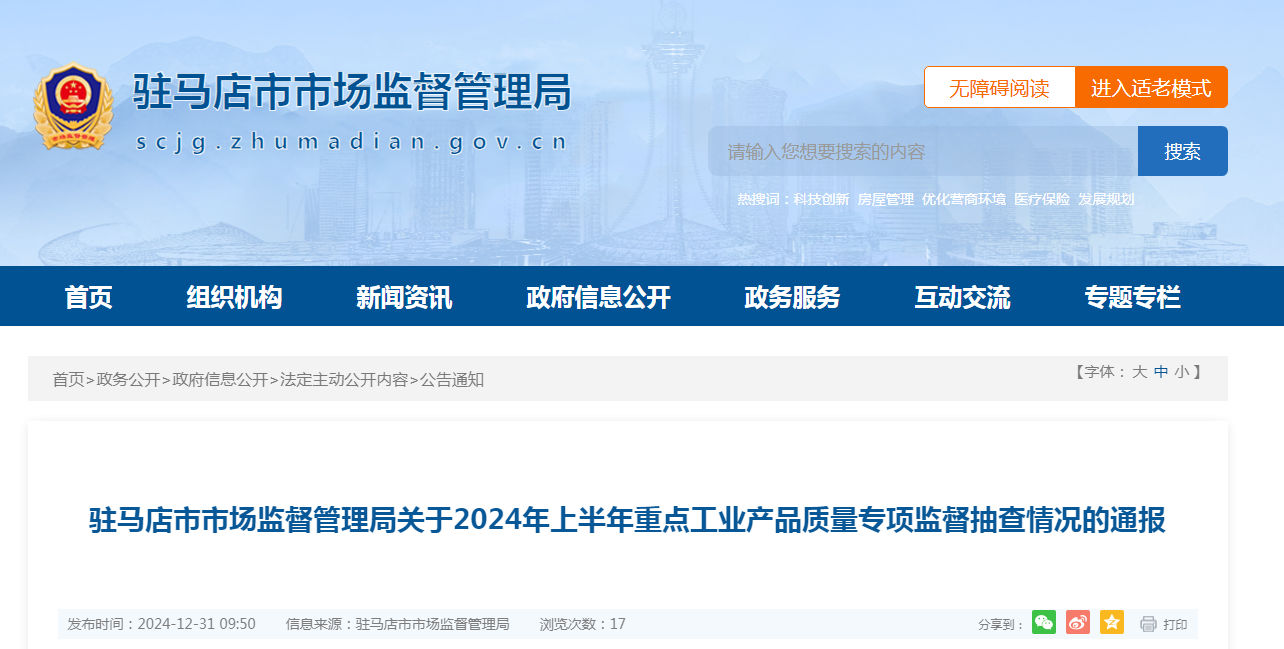
Task: Share article to WeChat
Action: tap(1044, 622)
